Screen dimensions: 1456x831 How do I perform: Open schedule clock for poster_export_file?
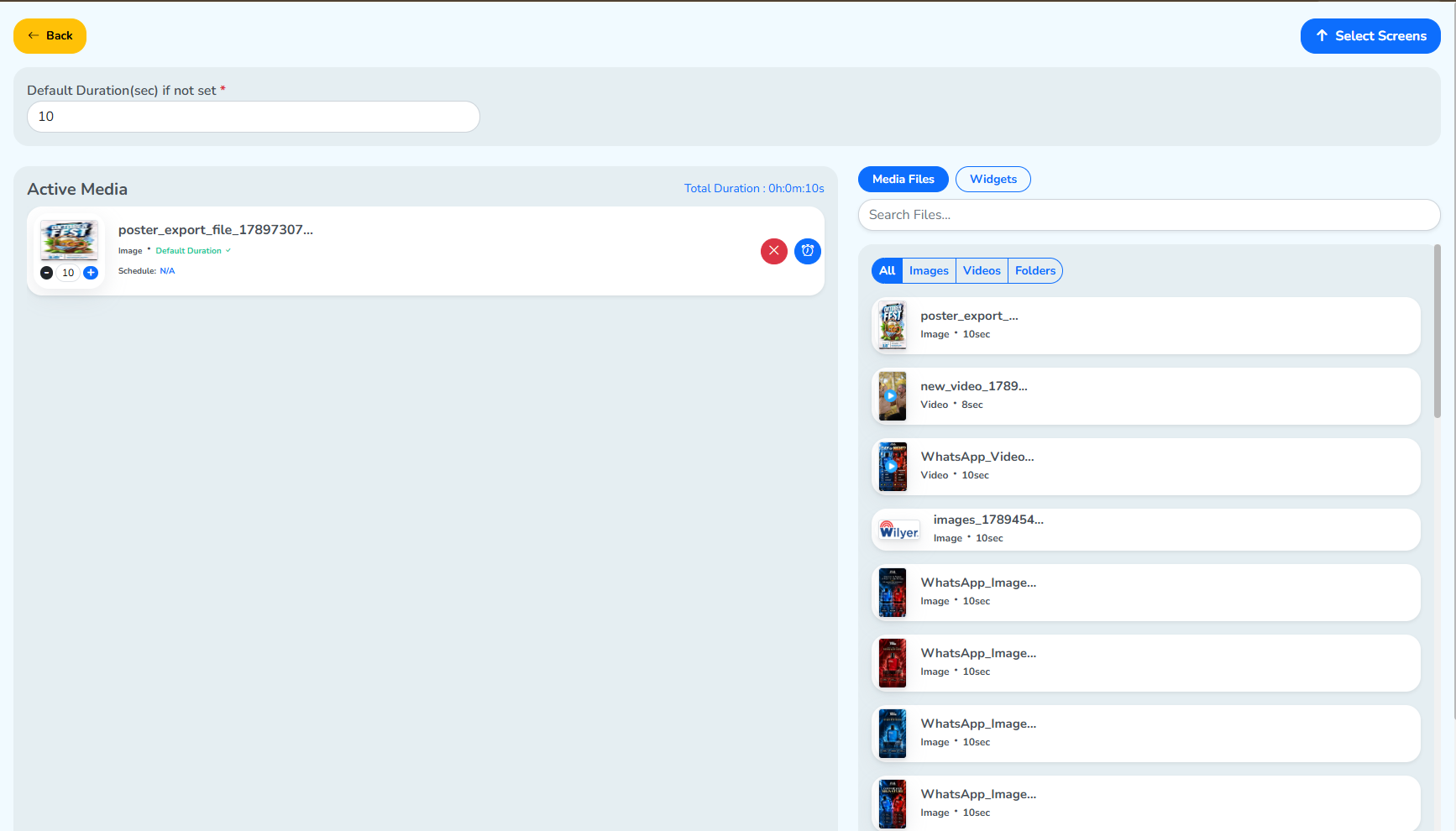point(808,251)
